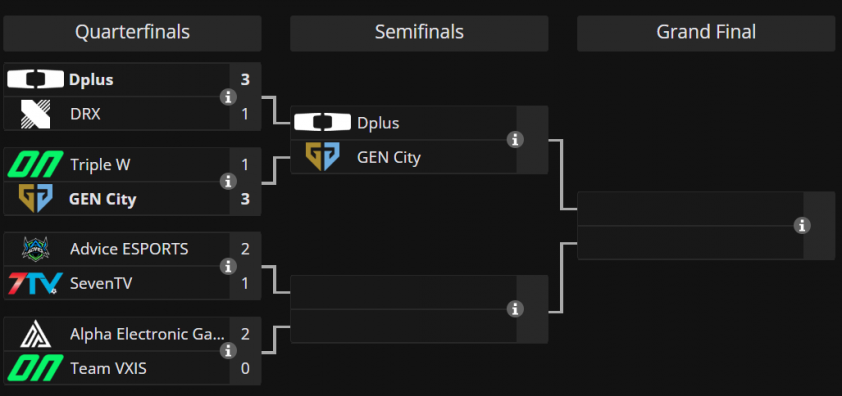Open Alpha Electronic Ga... team link
The image size is (842, 396).
(x=147, y=334)
